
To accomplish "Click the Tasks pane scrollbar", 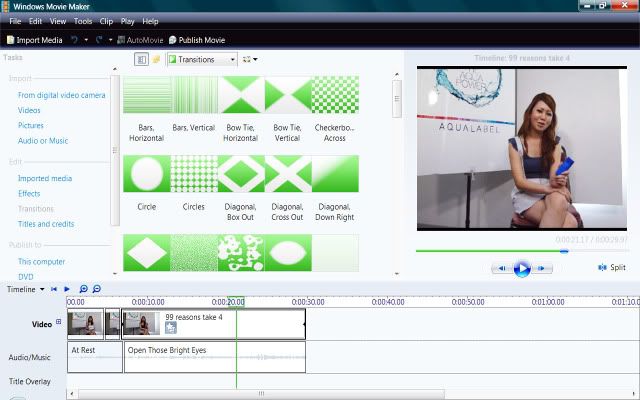I will (x=115, y=150).
